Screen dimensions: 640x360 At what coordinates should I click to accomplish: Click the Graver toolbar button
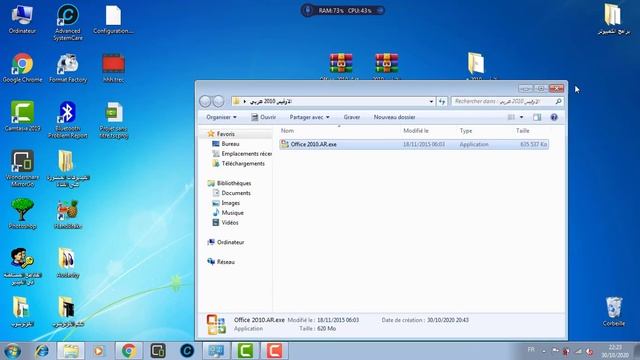351,117
